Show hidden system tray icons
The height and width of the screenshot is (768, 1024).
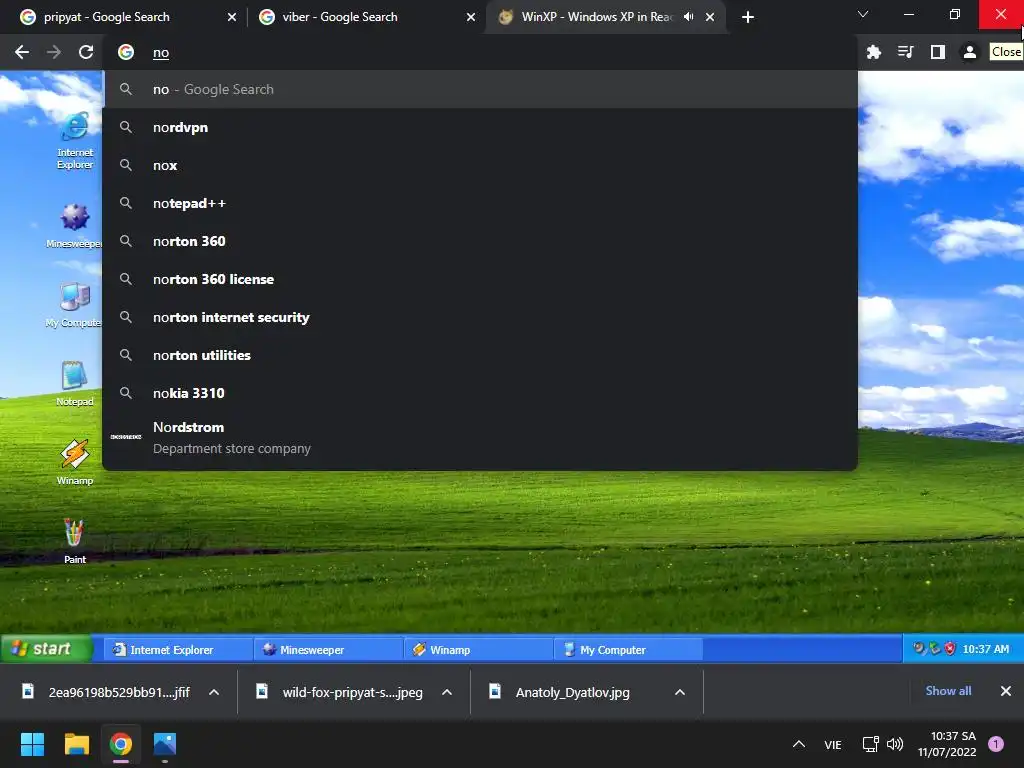pos(798,744)
